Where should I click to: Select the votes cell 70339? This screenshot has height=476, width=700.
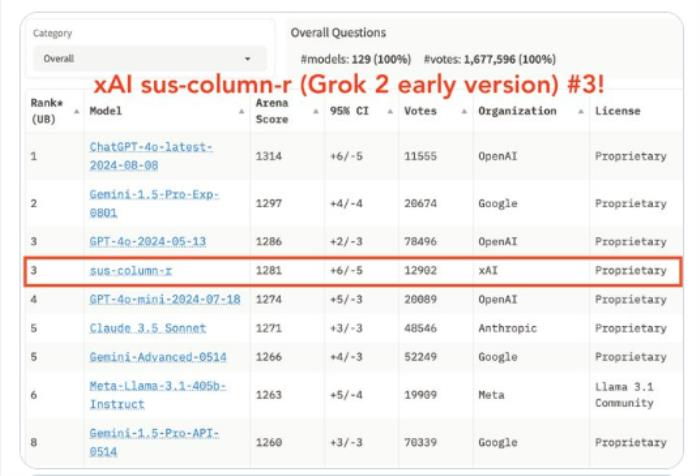point(421,443)
